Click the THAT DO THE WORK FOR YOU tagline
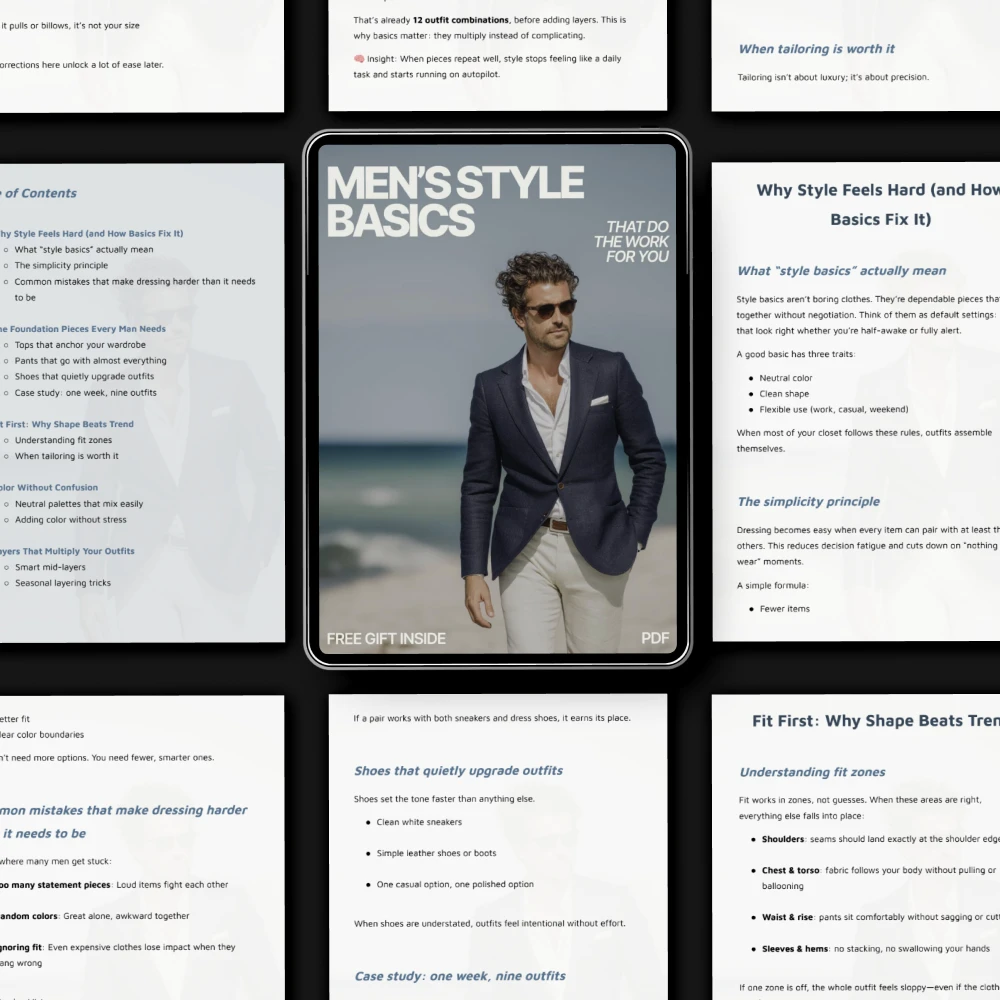 click(631, 242)
